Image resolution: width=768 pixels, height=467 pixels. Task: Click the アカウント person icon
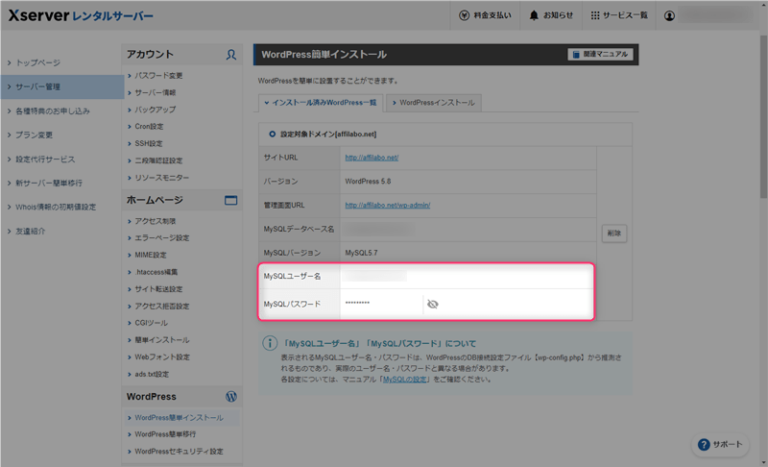pyautogui.click(x=231, y=54)
